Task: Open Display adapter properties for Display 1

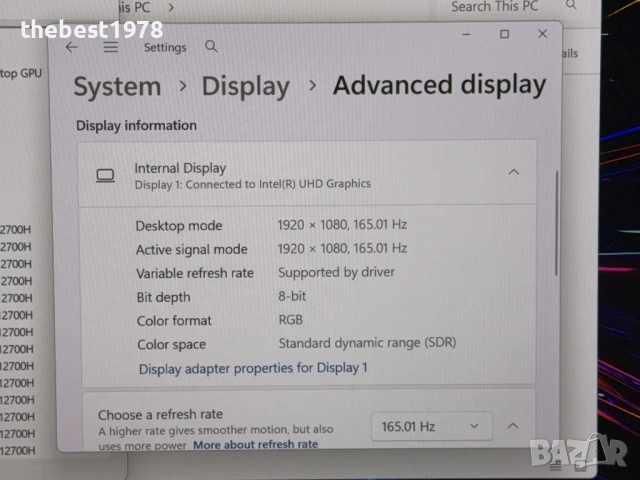Action: click(x=253, y=368)
